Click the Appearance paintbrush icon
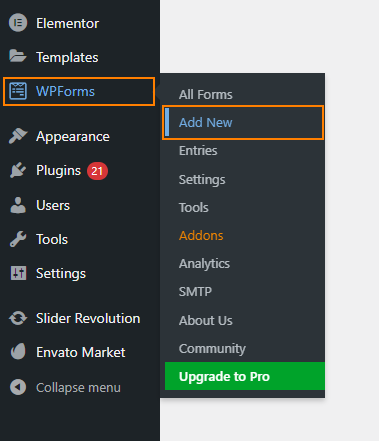This screenshot has height=441, width=379. (18, 136)
